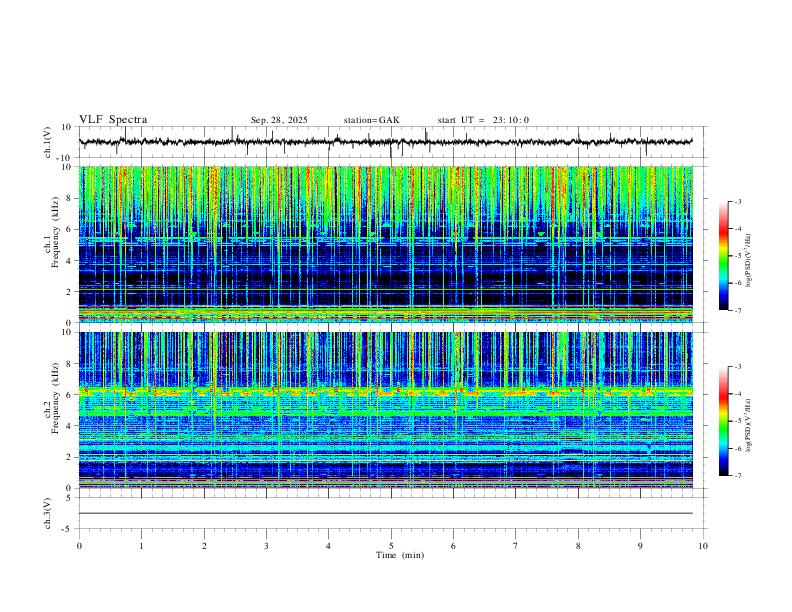
Task: Click time tick label '2' on x-axis
Action: (204, 546)
